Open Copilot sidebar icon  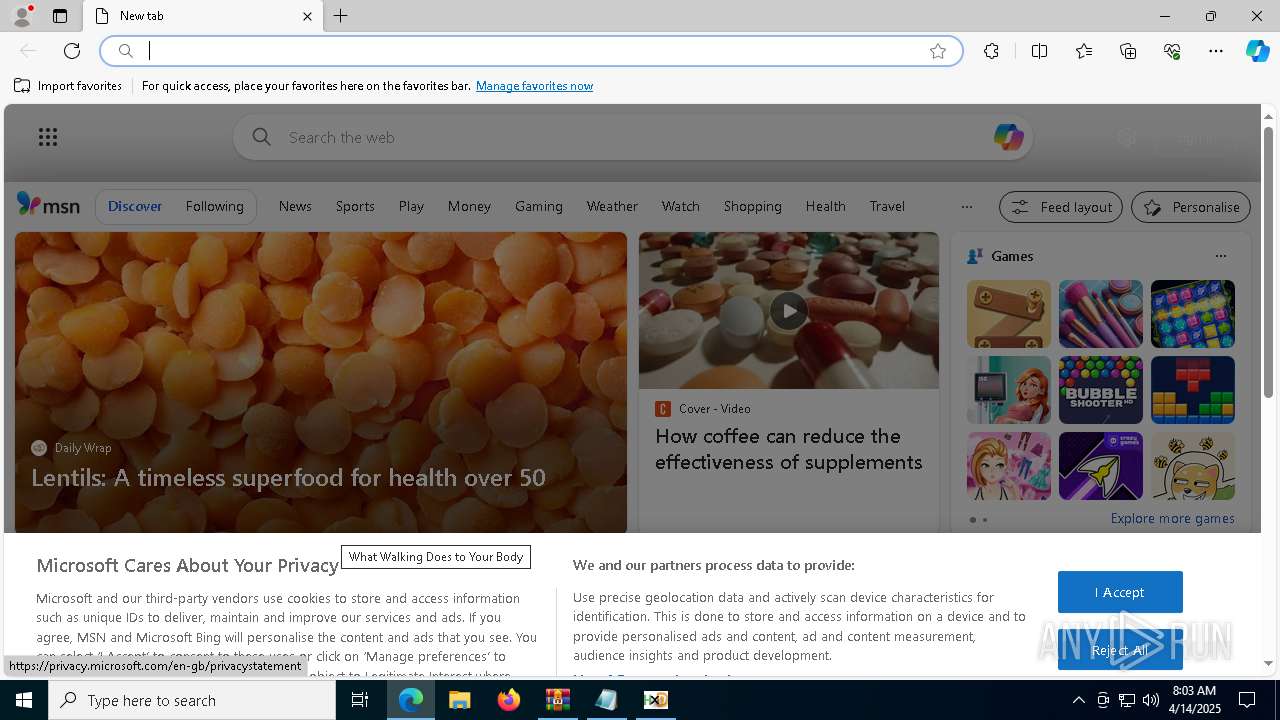tap(1257, 51)
